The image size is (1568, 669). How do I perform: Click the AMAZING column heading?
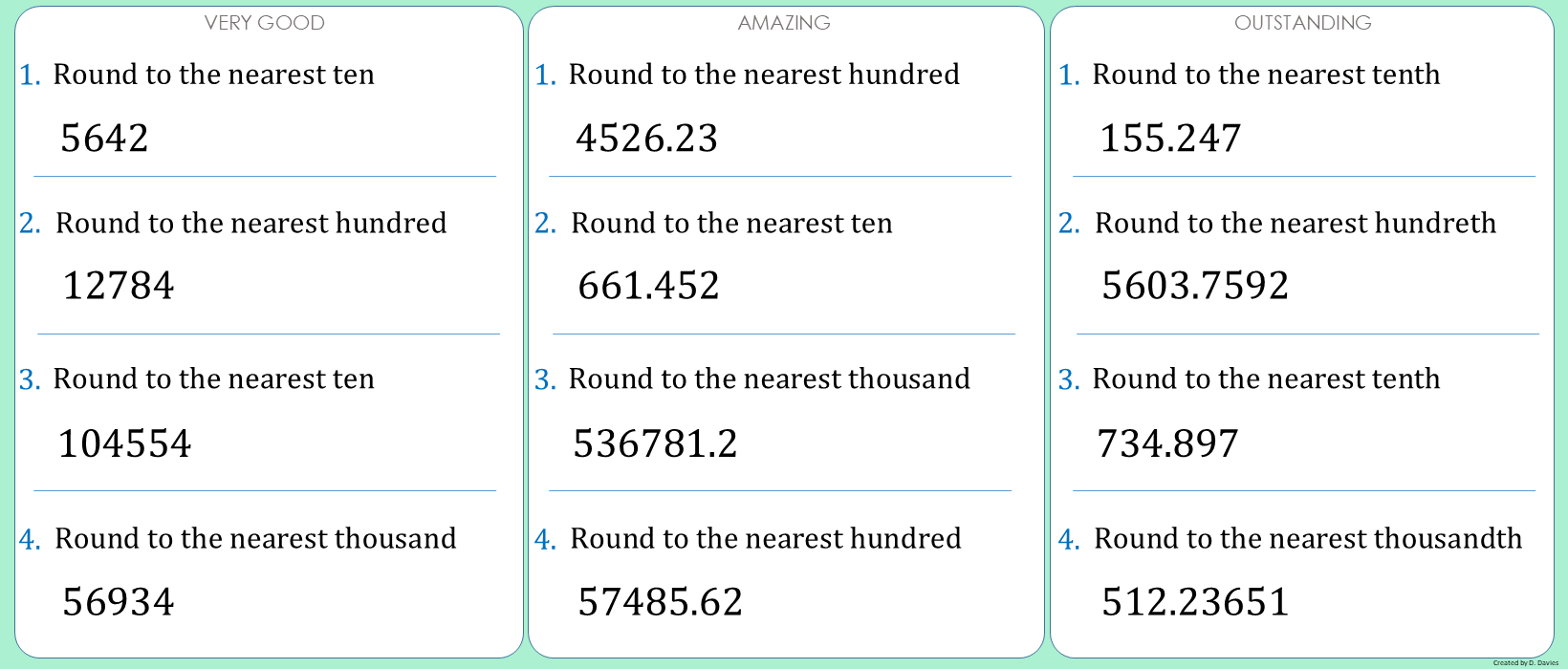784,23
